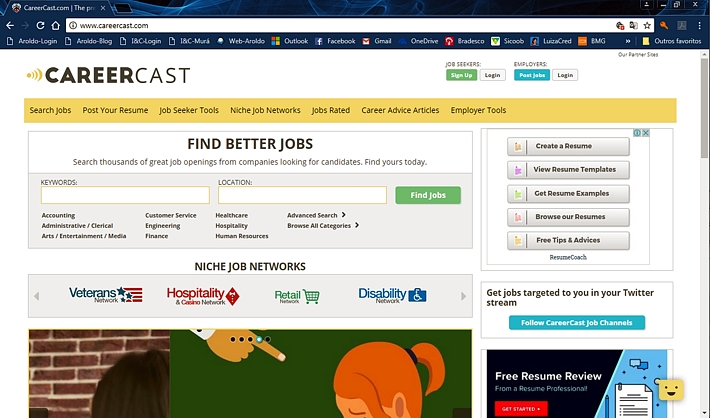Open the Disability Network logo

(x=392, y=295)
